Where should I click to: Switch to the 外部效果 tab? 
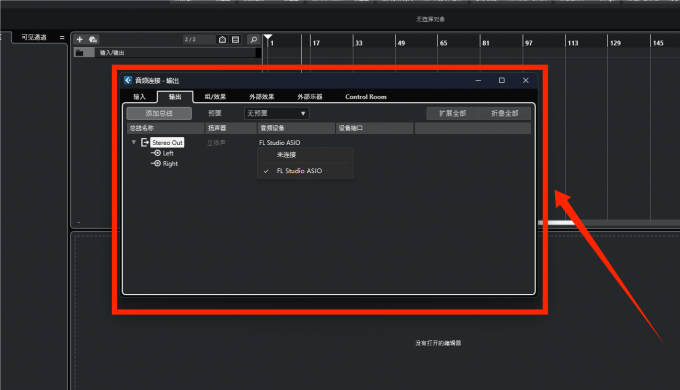[x=262, y=97]
